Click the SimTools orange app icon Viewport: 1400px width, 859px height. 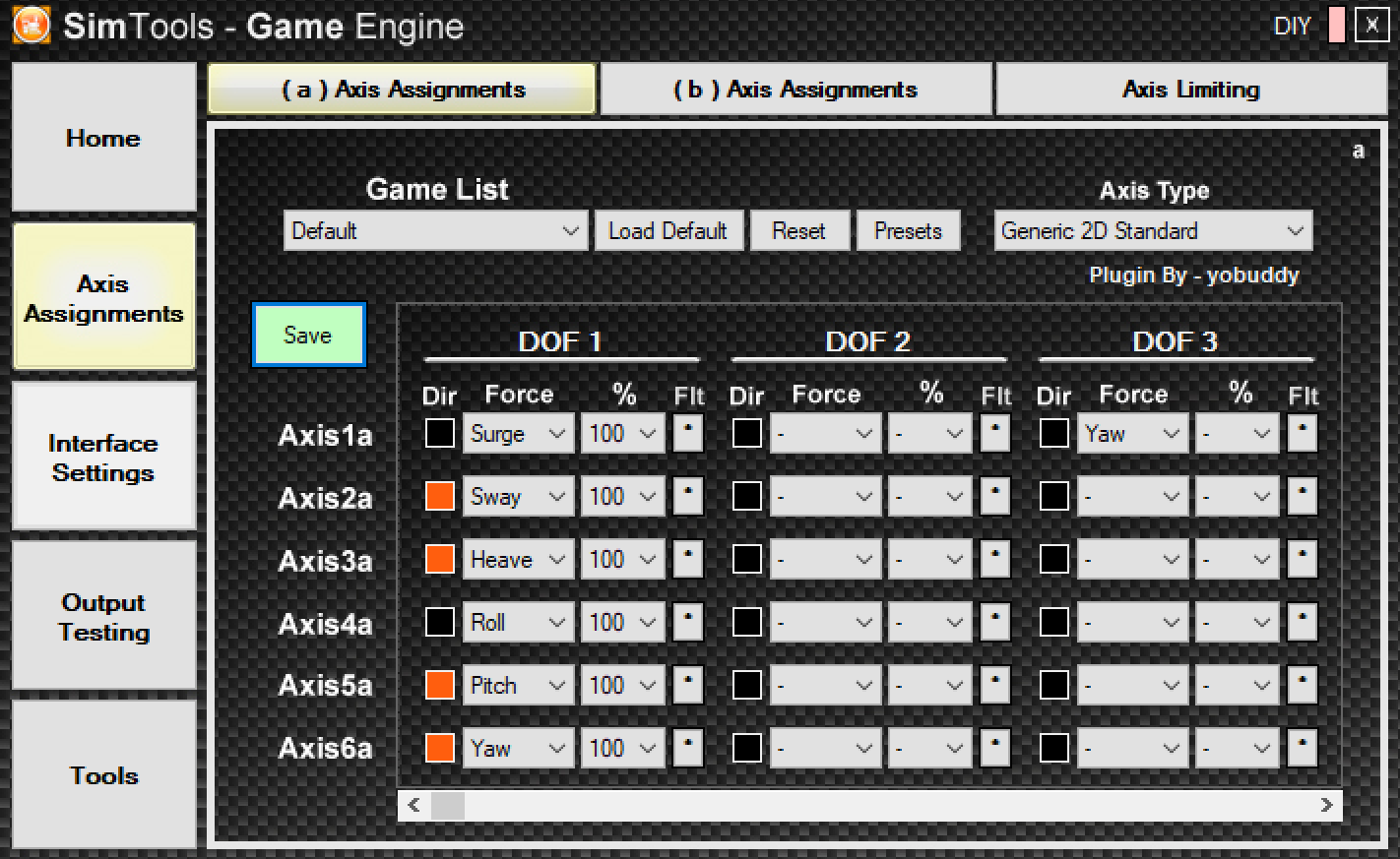point(31,26)
